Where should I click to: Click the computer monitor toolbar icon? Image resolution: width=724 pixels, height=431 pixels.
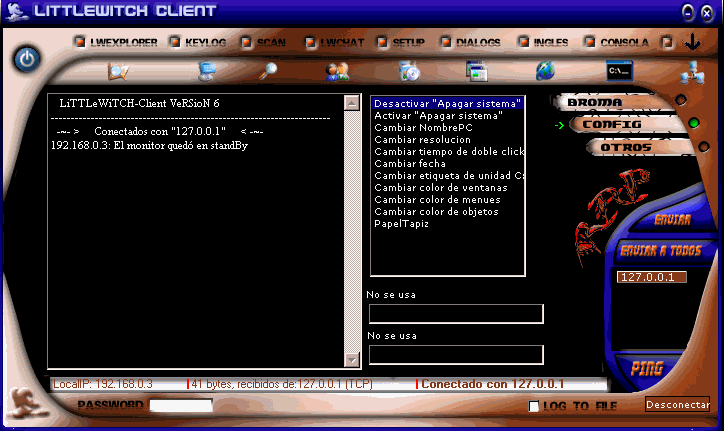[x=208, y=71]
